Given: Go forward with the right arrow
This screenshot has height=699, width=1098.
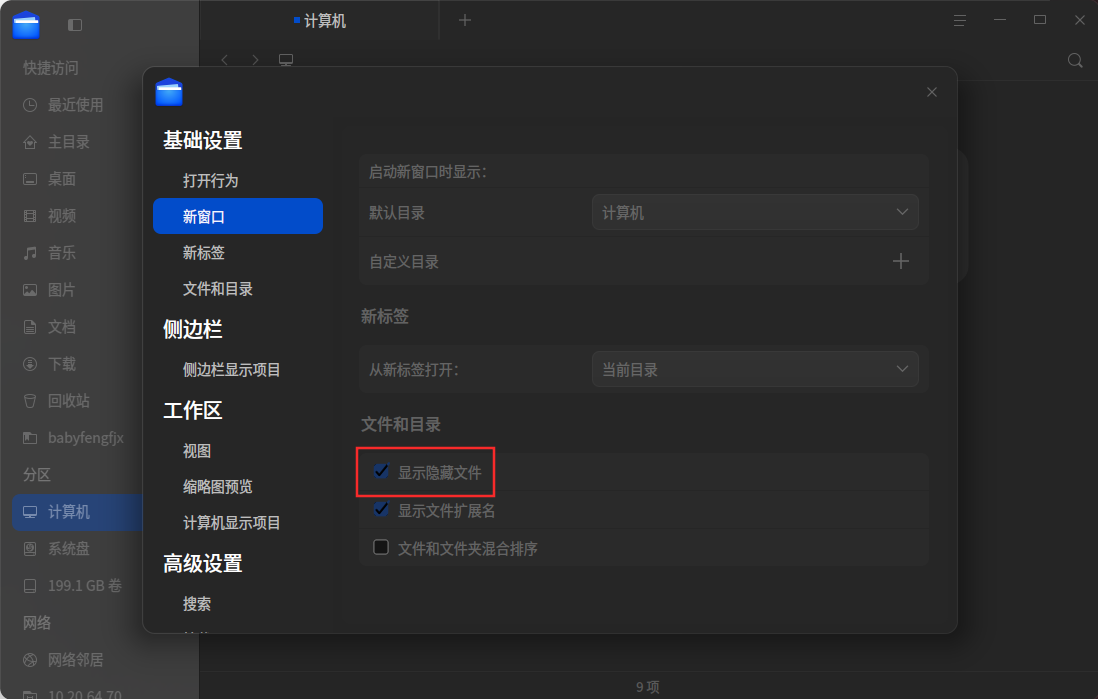Looking at the screenshot, I should click(256, 60).
